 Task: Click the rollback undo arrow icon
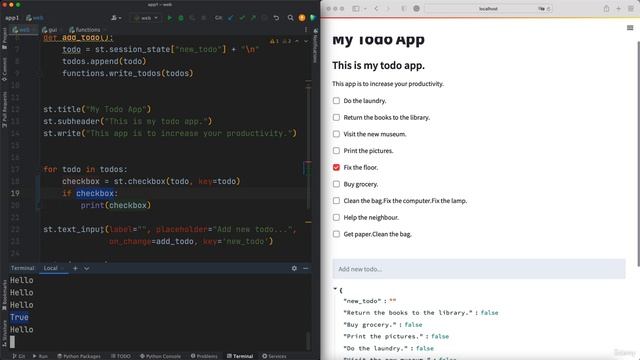point(276,18)
